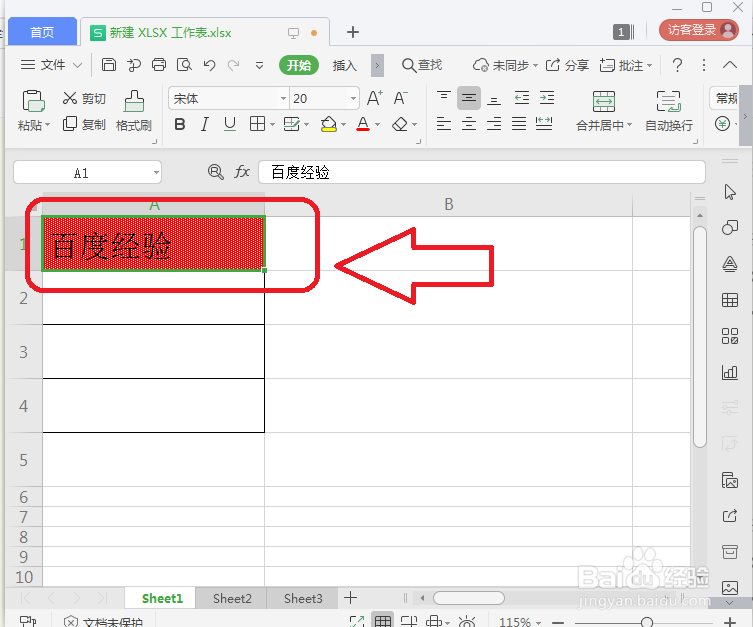Expand fill color dropdown arrow
The image size is (753, 627).
click(343, 125)
